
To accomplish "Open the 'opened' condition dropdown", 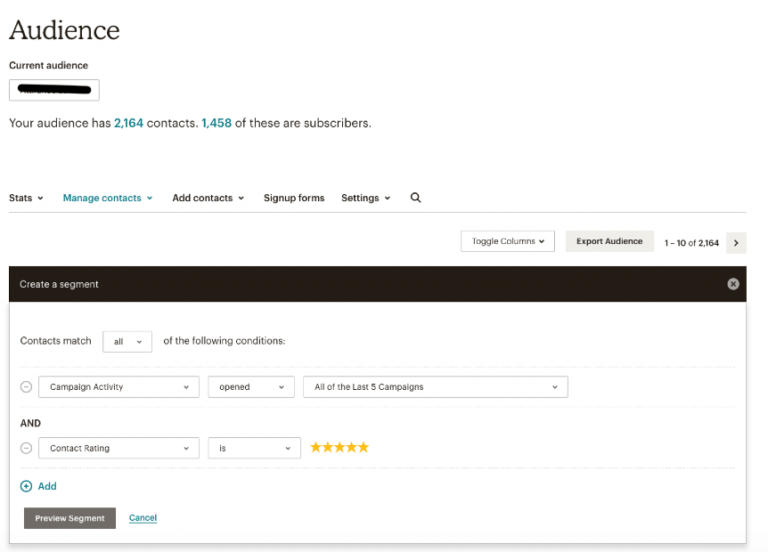I will (251, 387).
